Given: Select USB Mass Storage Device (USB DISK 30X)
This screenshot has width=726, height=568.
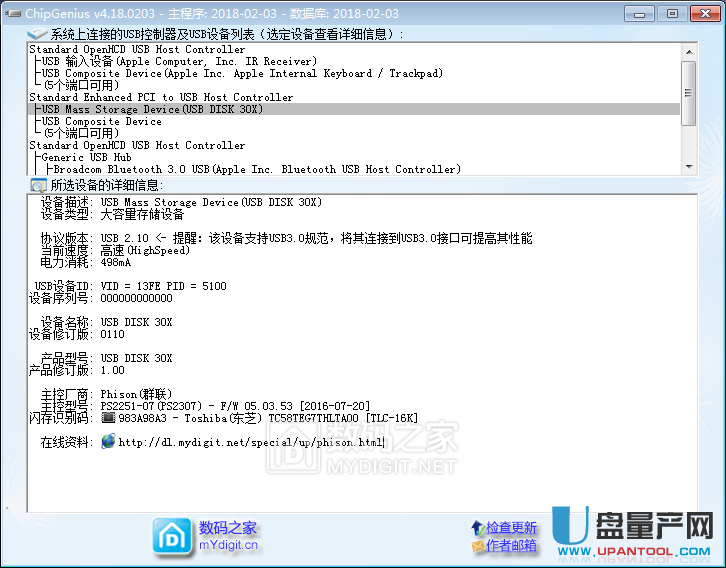Looking at the screenshot, I should click(152, 109).
